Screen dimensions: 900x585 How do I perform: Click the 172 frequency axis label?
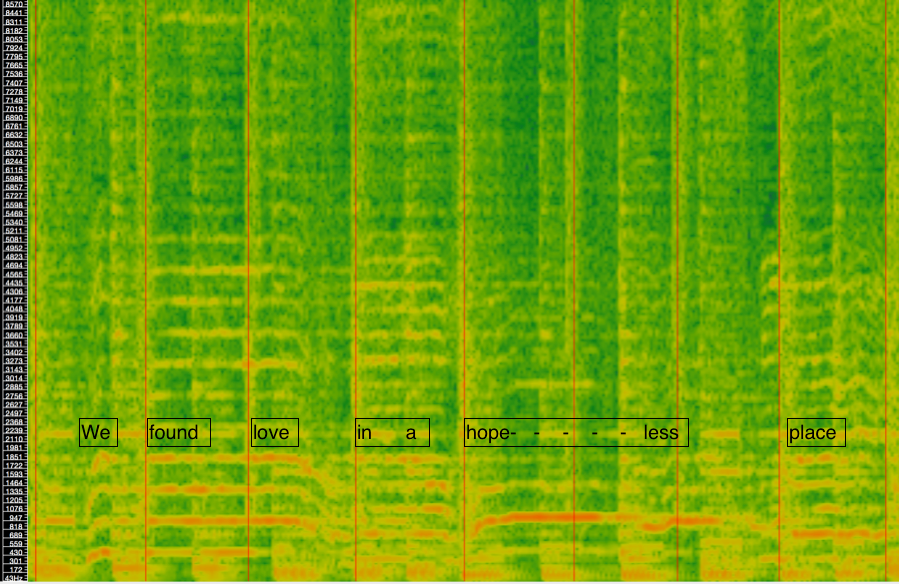15,569
